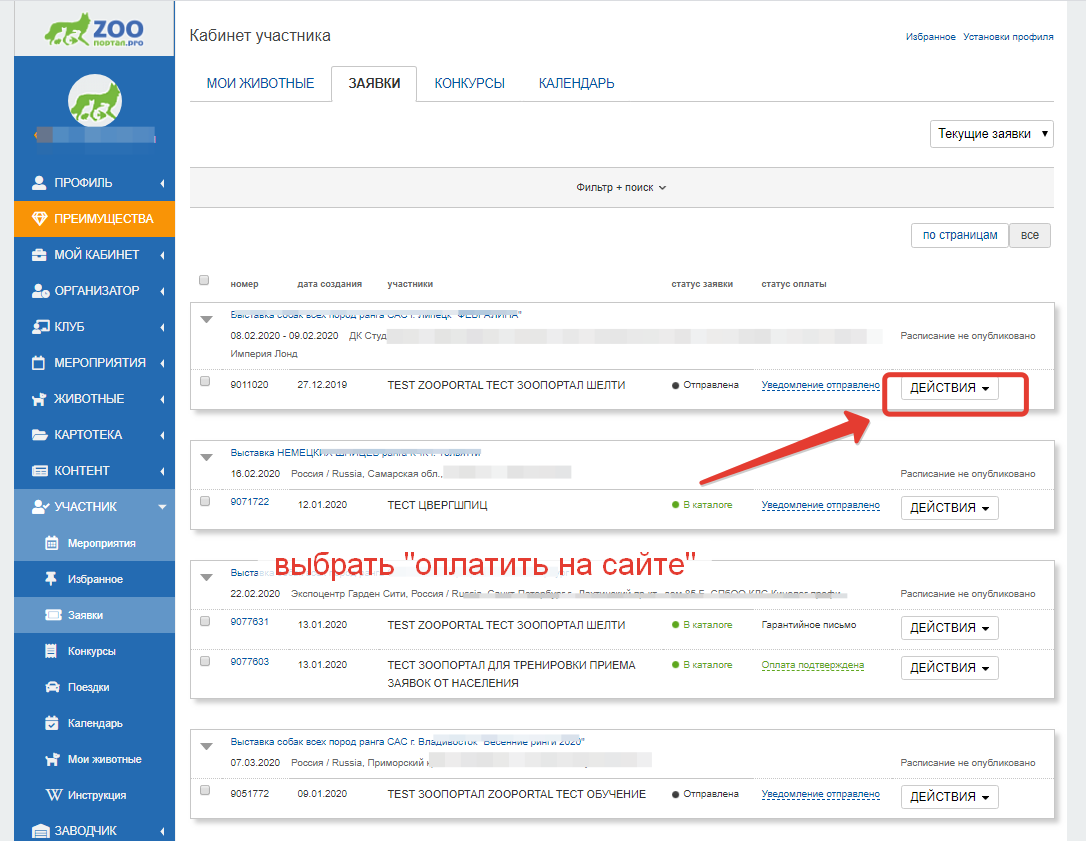Open ДЕЙСТВИЯ dropdown for application 9071722
Image resolution: width=1086 pixels, height=841 pixels.
click(x=949, y=508)
